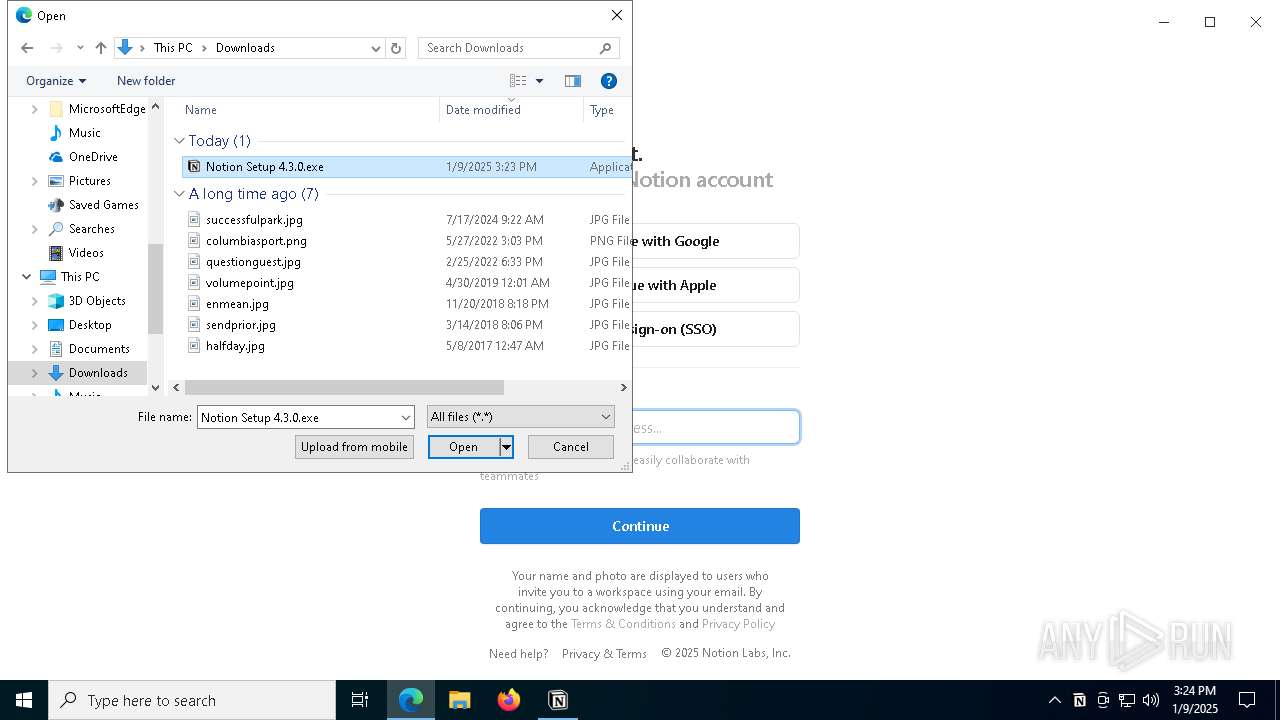Go back using the dialog's back arrow
The height and width of the screenshot is (720, 1280).
click(x=27, y=48)
